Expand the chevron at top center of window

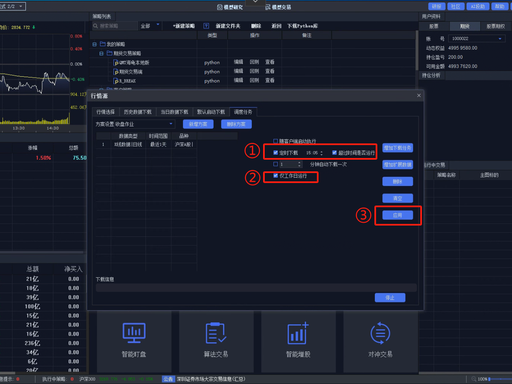(255, 1)
